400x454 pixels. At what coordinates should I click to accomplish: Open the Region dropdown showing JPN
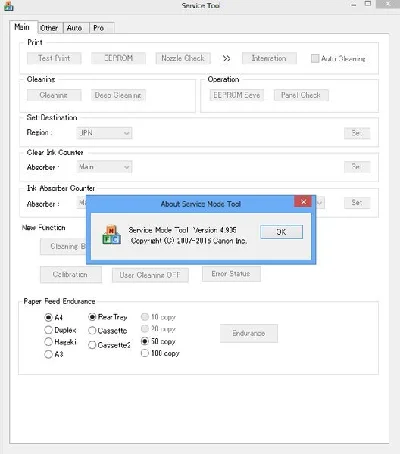click(x=104, y=133)
